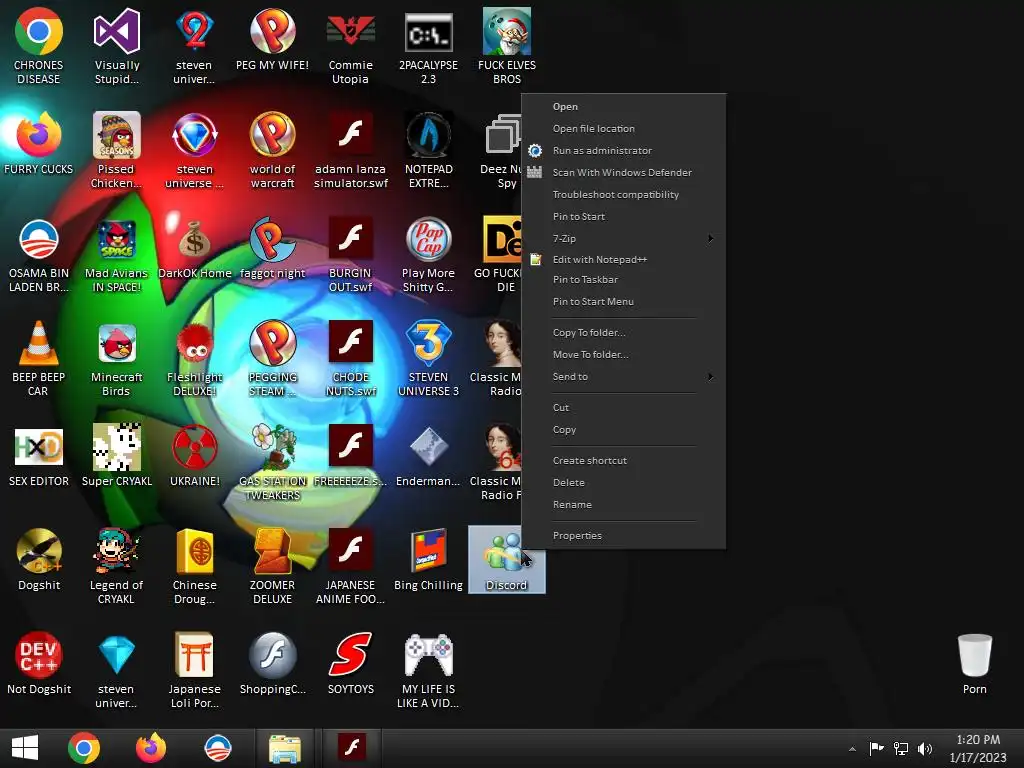Open network status from the tray
1024x768 pixels.
901,748
